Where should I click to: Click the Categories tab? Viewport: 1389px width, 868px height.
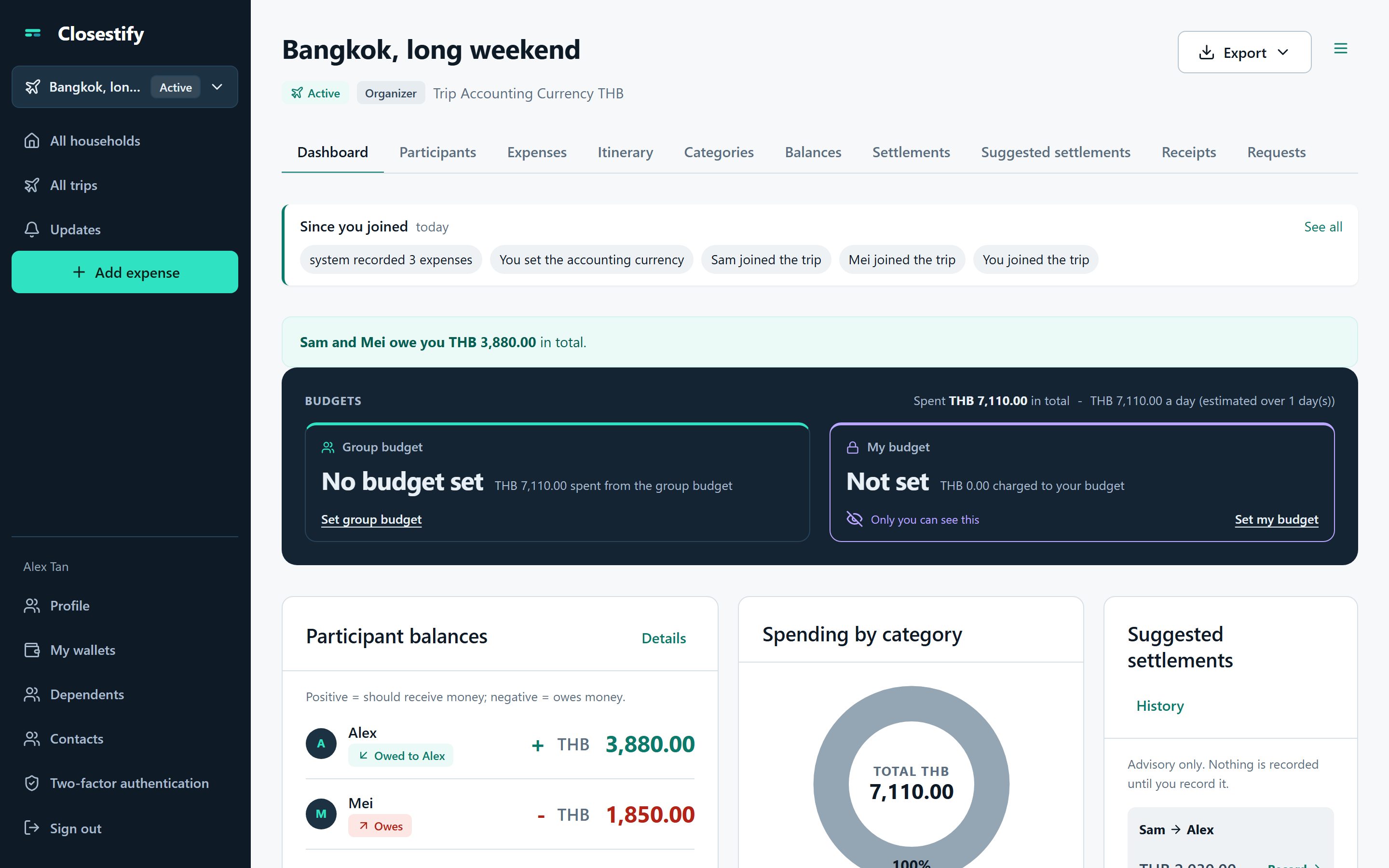pyautogui.click(x=719, y=152)
